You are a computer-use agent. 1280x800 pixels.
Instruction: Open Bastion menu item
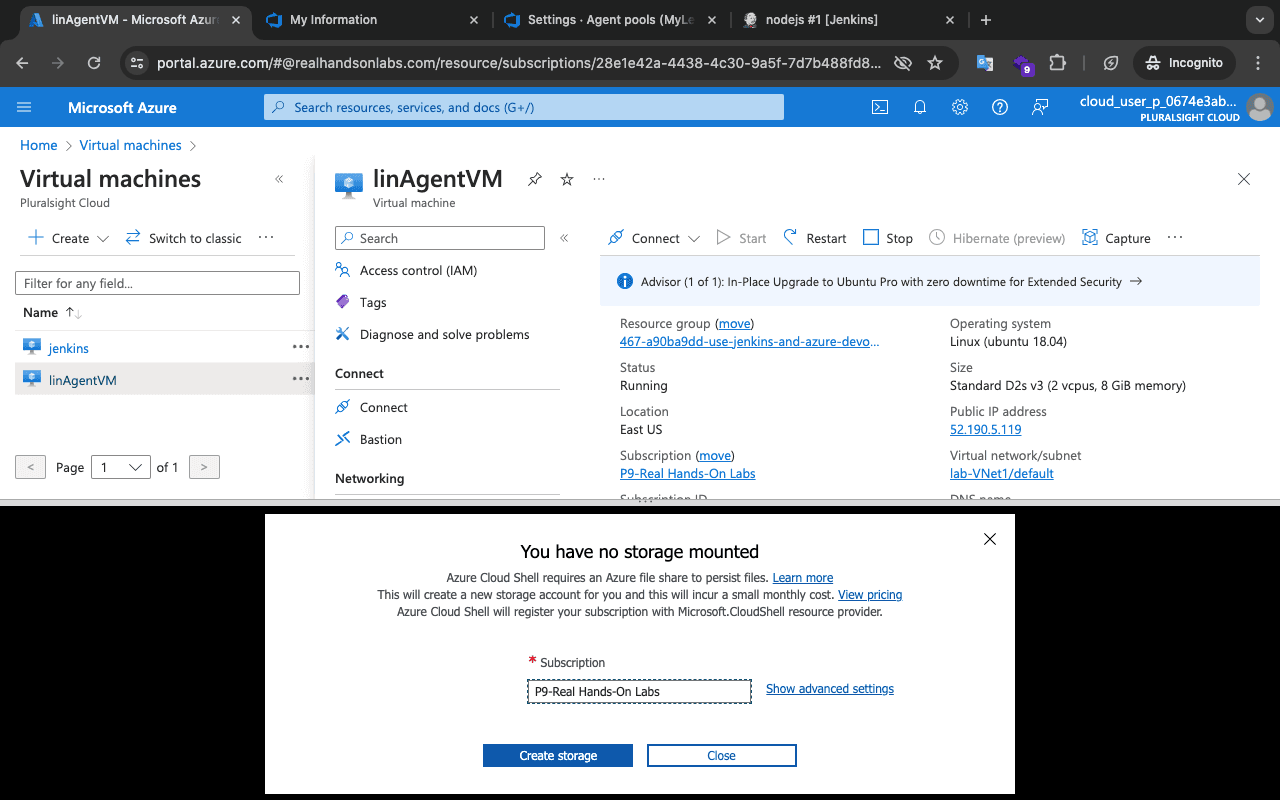[x=380, y=439]
